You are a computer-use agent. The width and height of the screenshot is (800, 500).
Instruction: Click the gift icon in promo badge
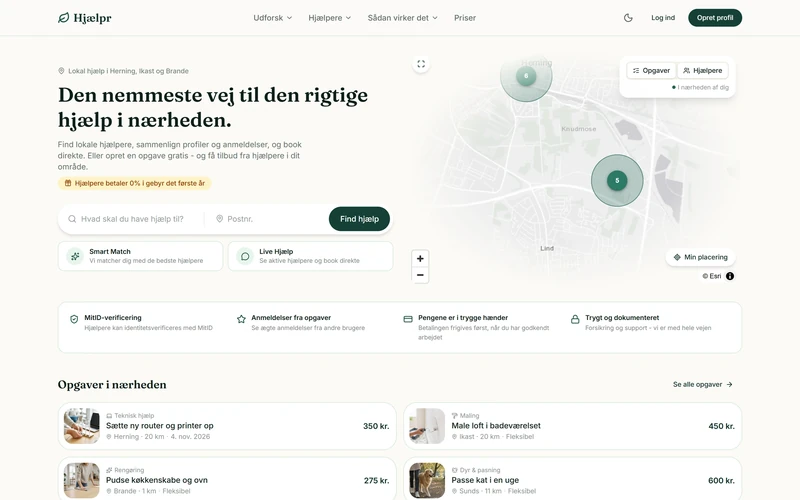(68, 183)
